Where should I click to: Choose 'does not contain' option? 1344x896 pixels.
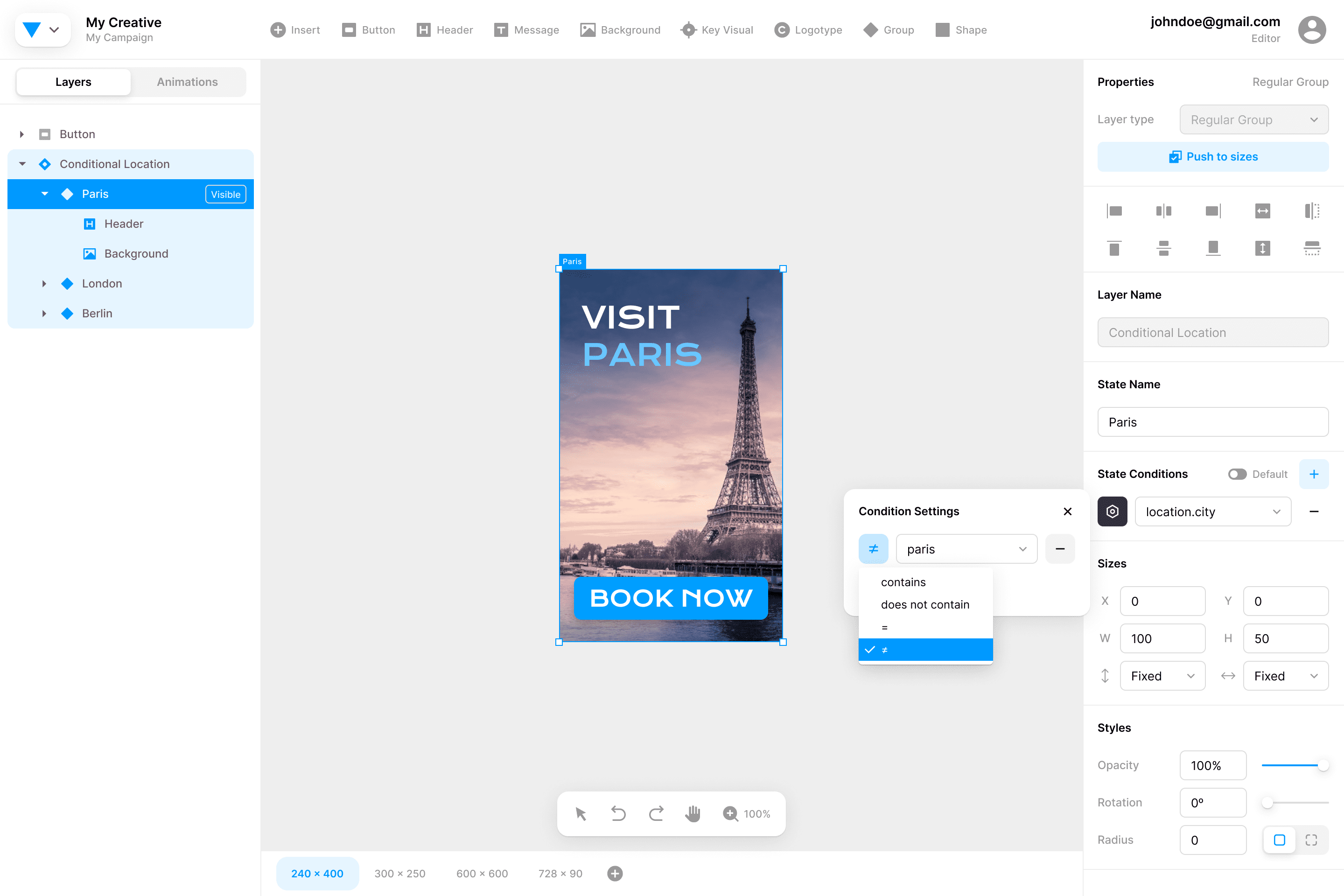pyautogui.click(x=924, y=605)
